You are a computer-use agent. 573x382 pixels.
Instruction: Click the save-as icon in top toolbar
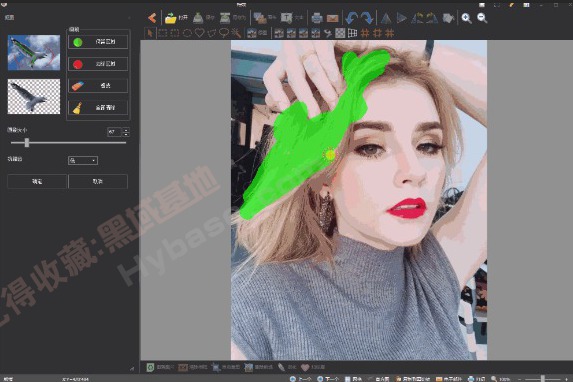[x=225, y=18]
